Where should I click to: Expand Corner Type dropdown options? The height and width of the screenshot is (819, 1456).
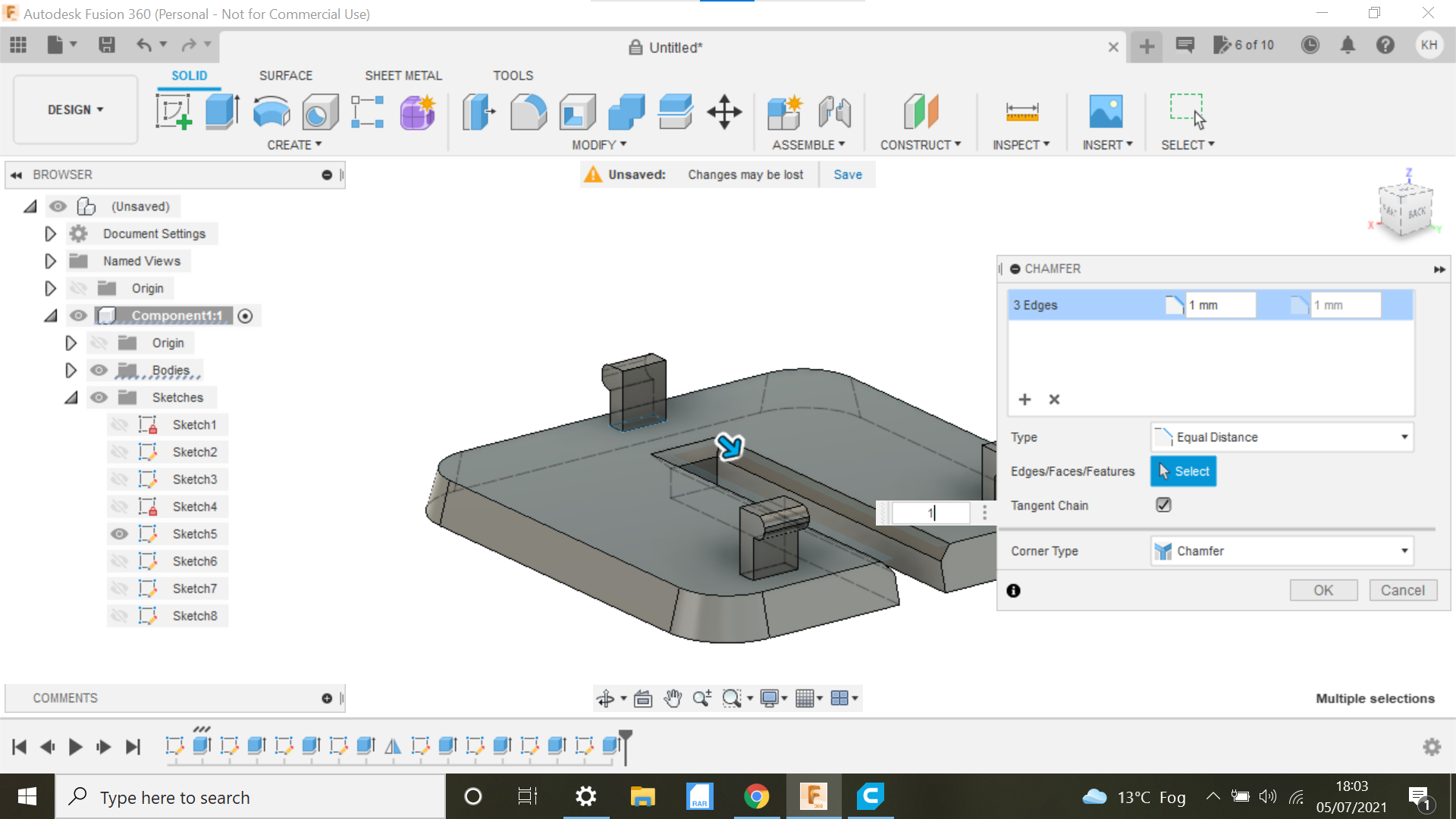[x=1405, y=551]
